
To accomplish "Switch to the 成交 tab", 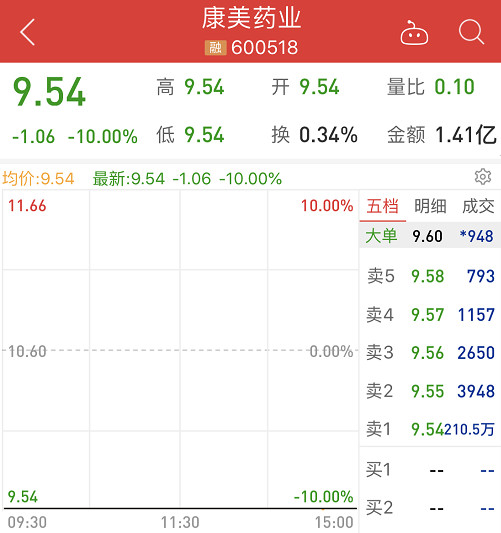I will tap(478, 206).
